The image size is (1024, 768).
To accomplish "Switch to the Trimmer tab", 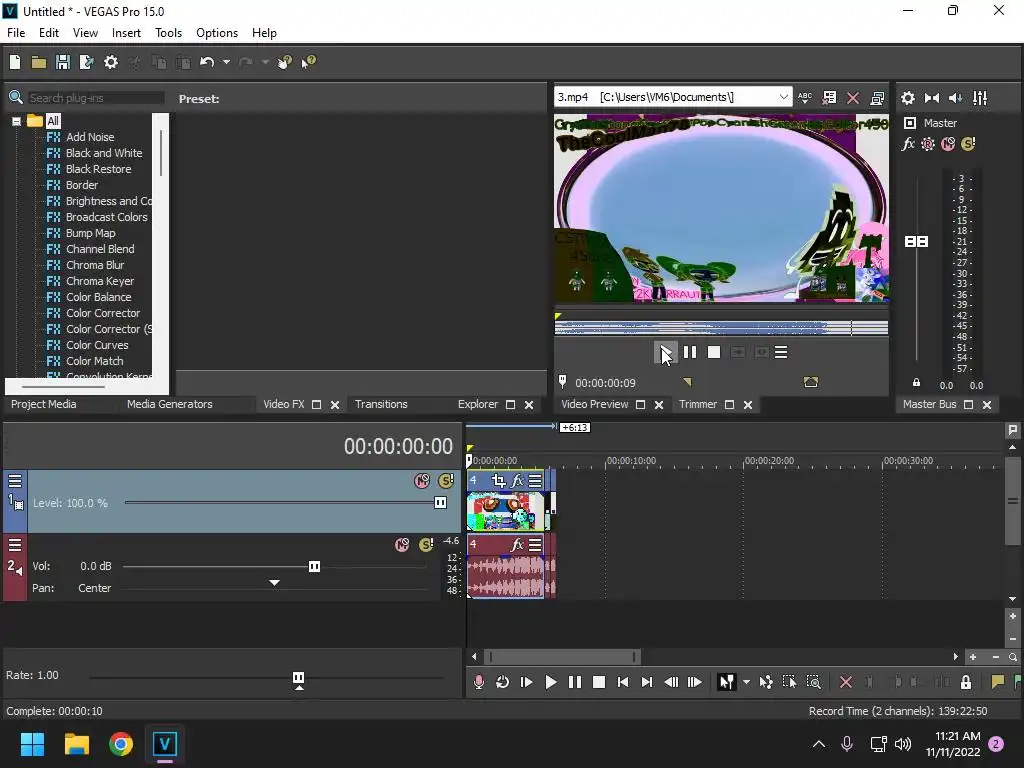I will tap(697, 404).
